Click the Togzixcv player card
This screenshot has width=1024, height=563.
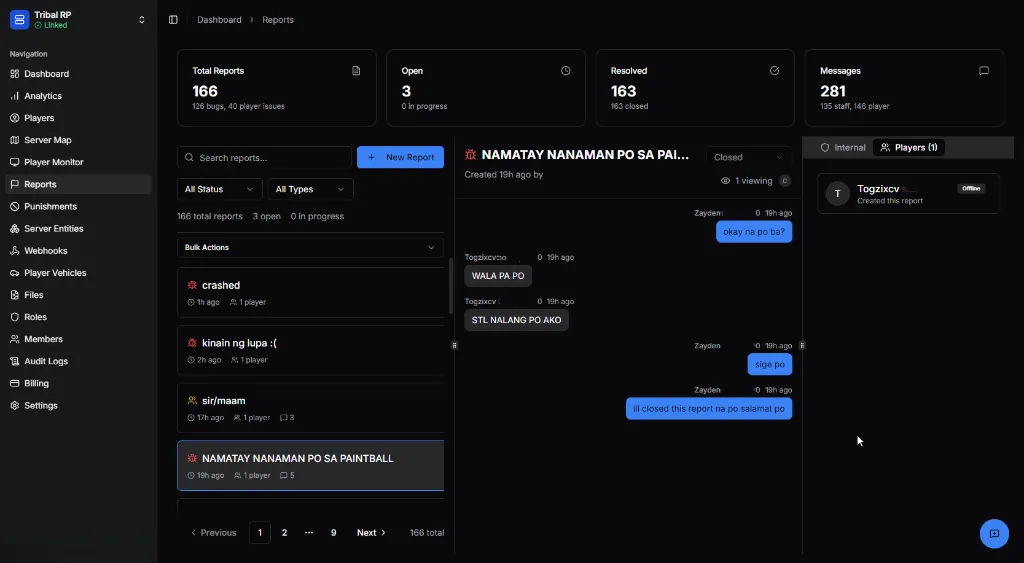[908, 193]
